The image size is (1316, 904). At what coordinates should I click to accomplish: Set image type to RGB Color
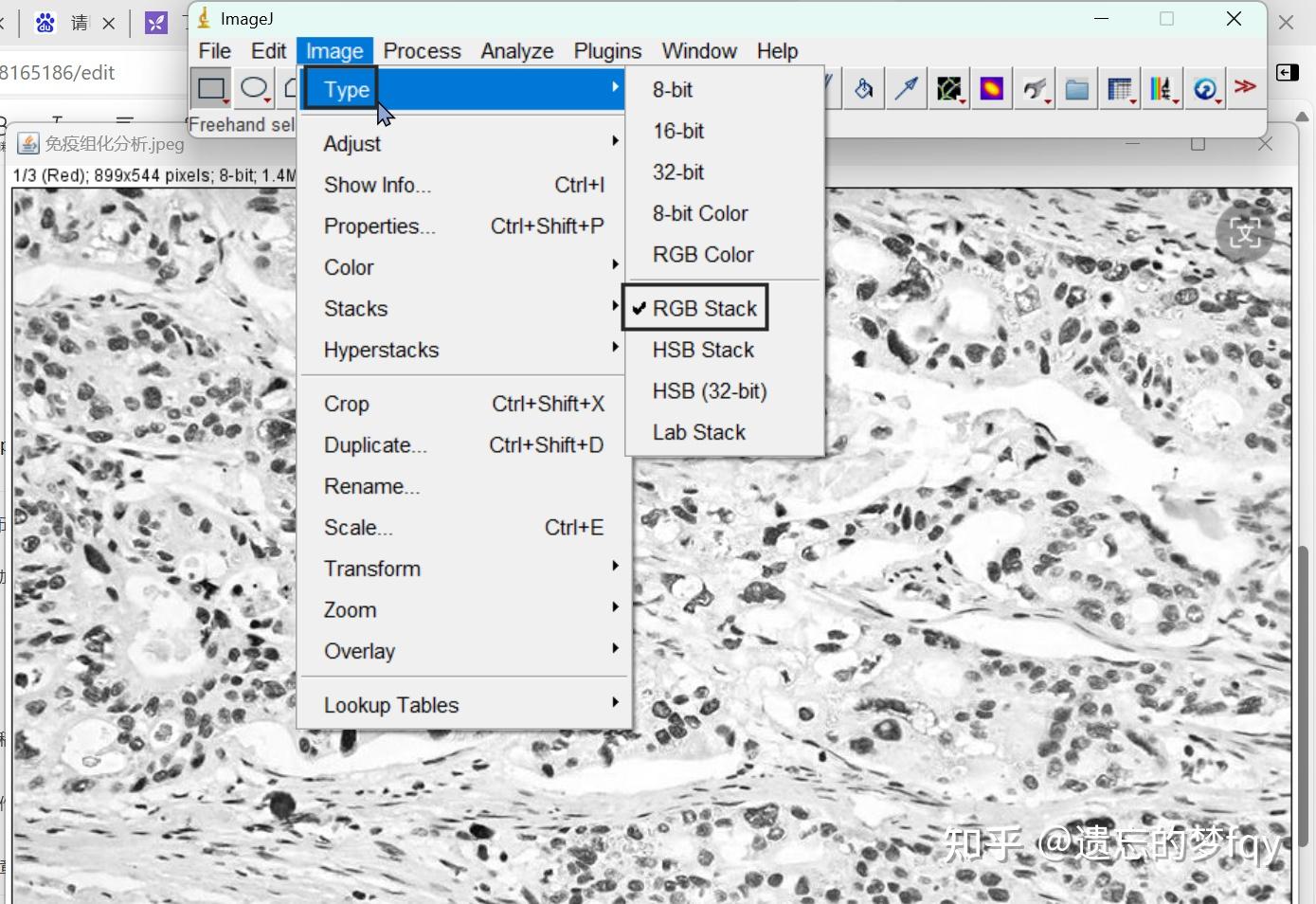(x=724, y=254)
